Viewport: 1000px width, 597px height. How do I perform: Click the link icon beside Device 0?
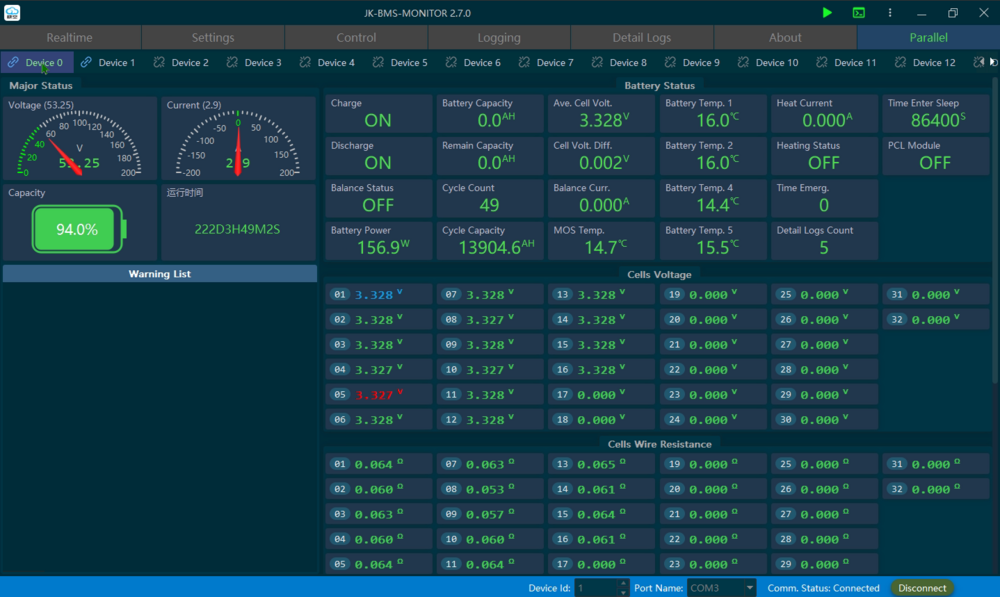click(13, 62)
